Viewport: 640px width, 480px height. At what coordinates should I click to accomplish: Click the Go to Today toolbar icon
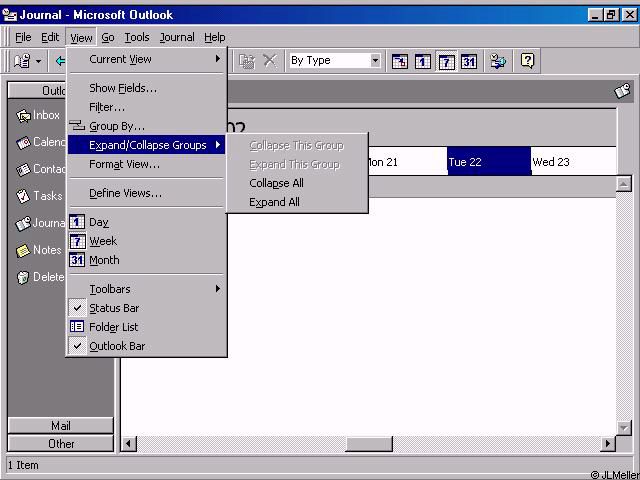coord(400,62)
